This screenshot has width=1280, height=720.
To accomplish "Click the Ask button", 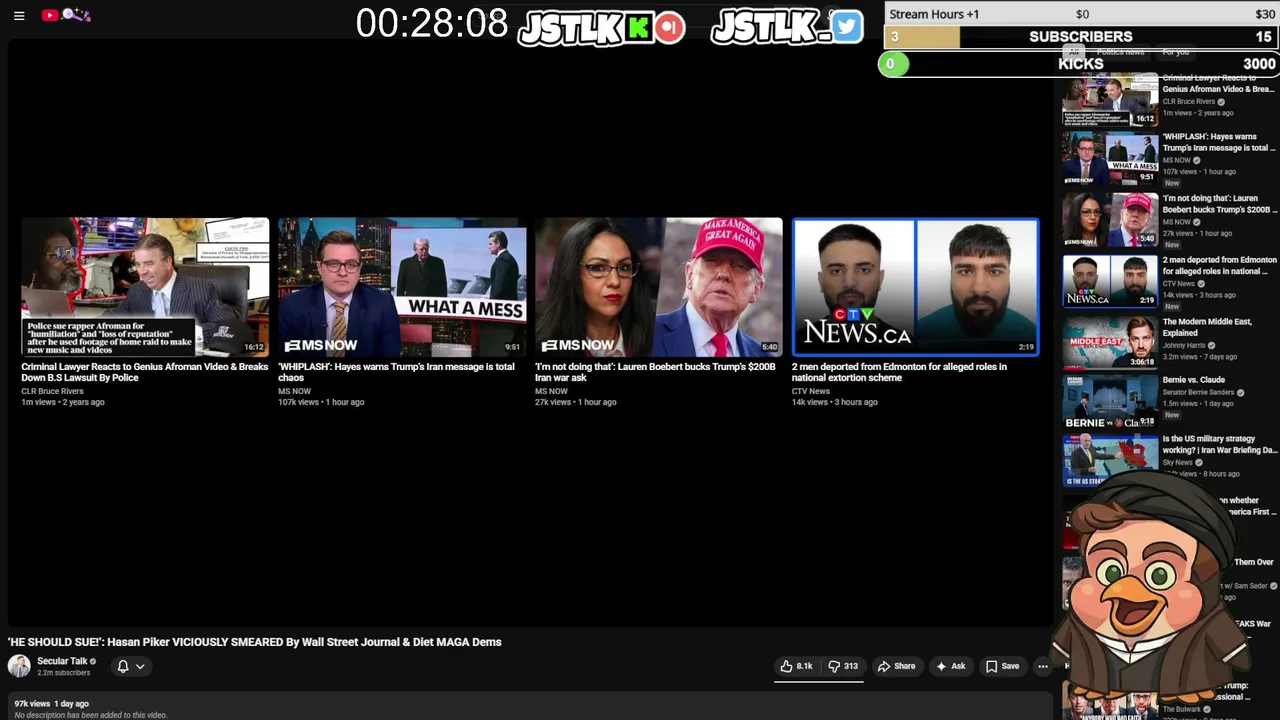I will pyautogui.click(x=950, y=666).
